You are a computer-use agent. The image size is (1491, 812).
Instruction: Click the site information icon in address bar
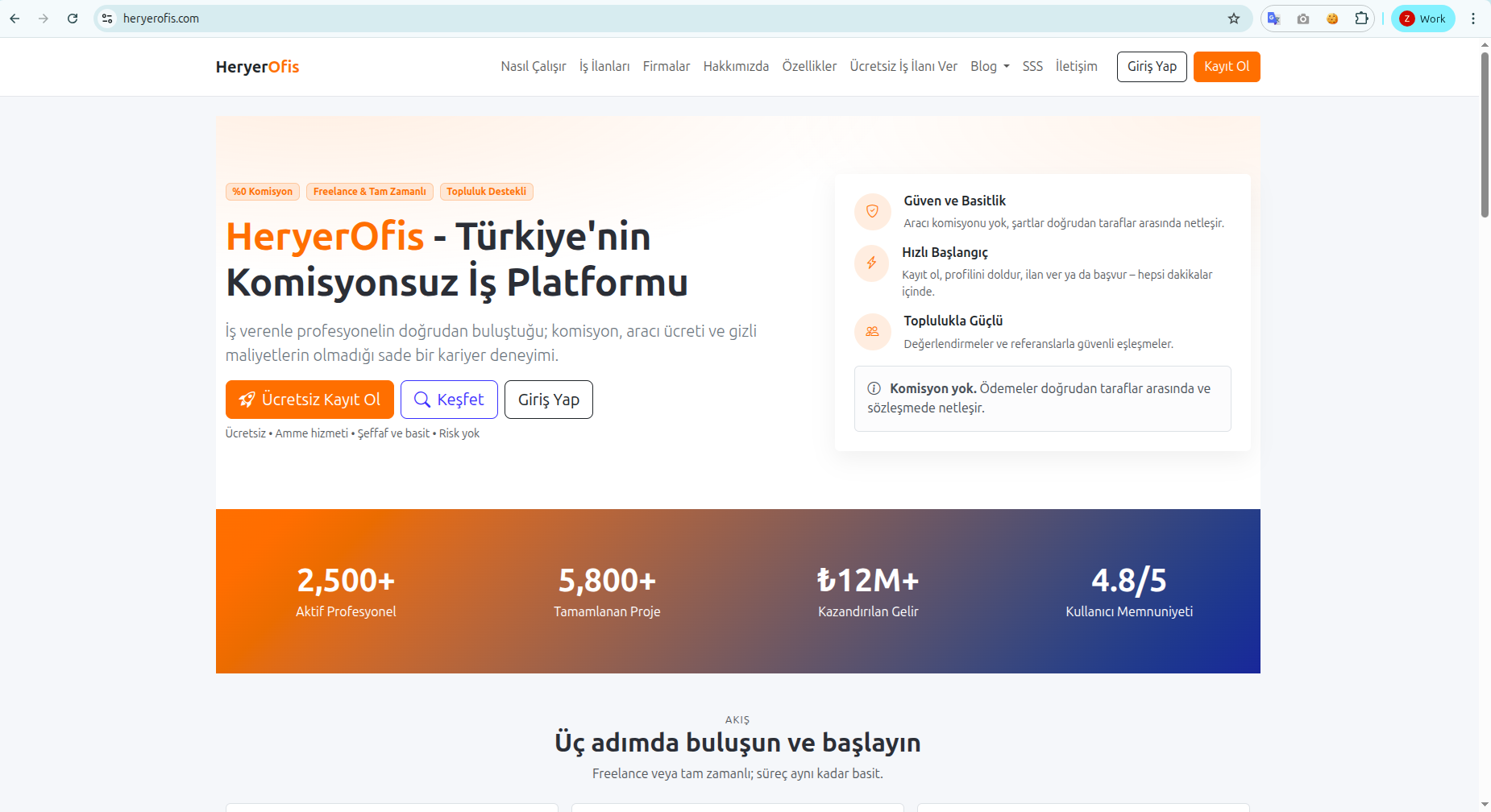[x=107, y=19]
